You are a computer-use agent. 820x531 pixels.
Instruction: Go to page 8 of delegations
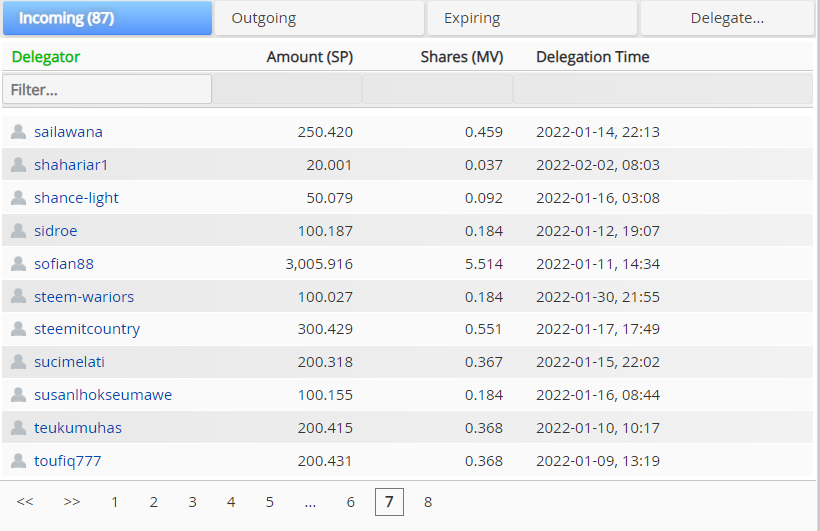click(x=428, y=502)
